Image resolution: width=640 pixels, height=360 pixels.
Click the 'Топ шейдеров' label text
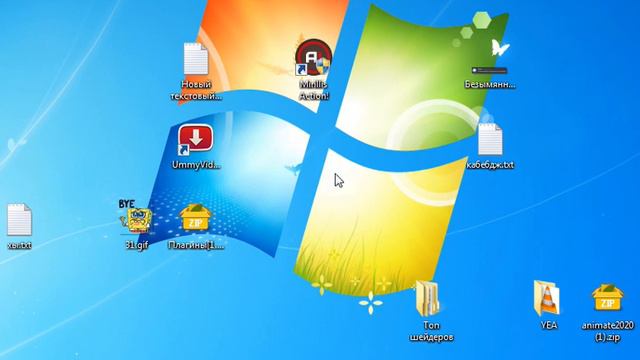431,331
